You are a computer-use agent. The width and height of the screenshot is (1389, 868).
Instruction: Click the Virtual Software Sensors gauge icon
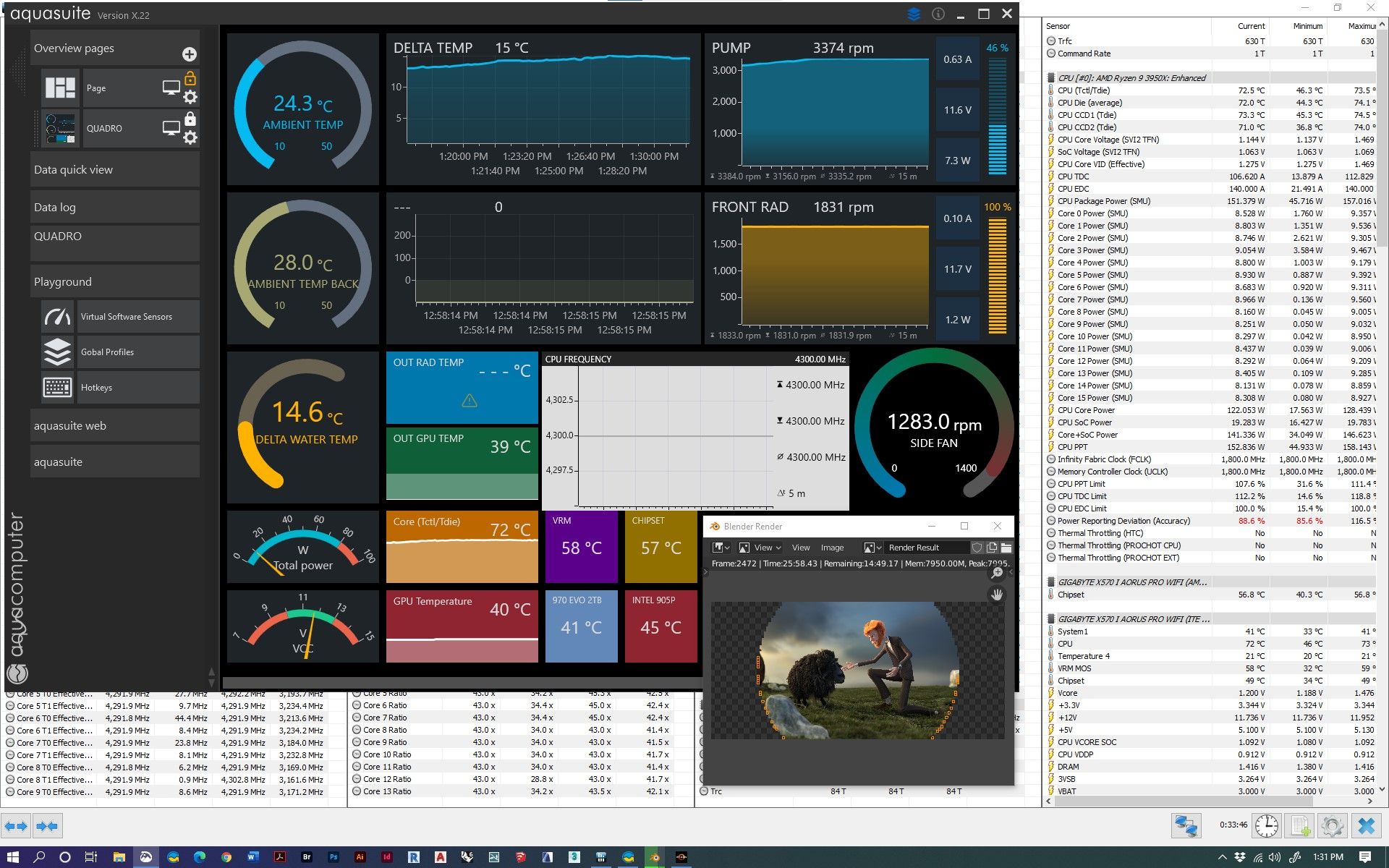pyautogui.click(x=58, y=317)
